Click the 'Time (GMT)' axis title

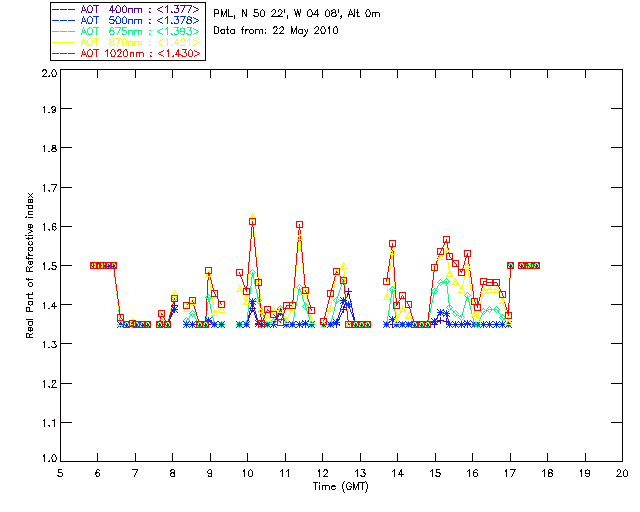click(x=340, y=487)
